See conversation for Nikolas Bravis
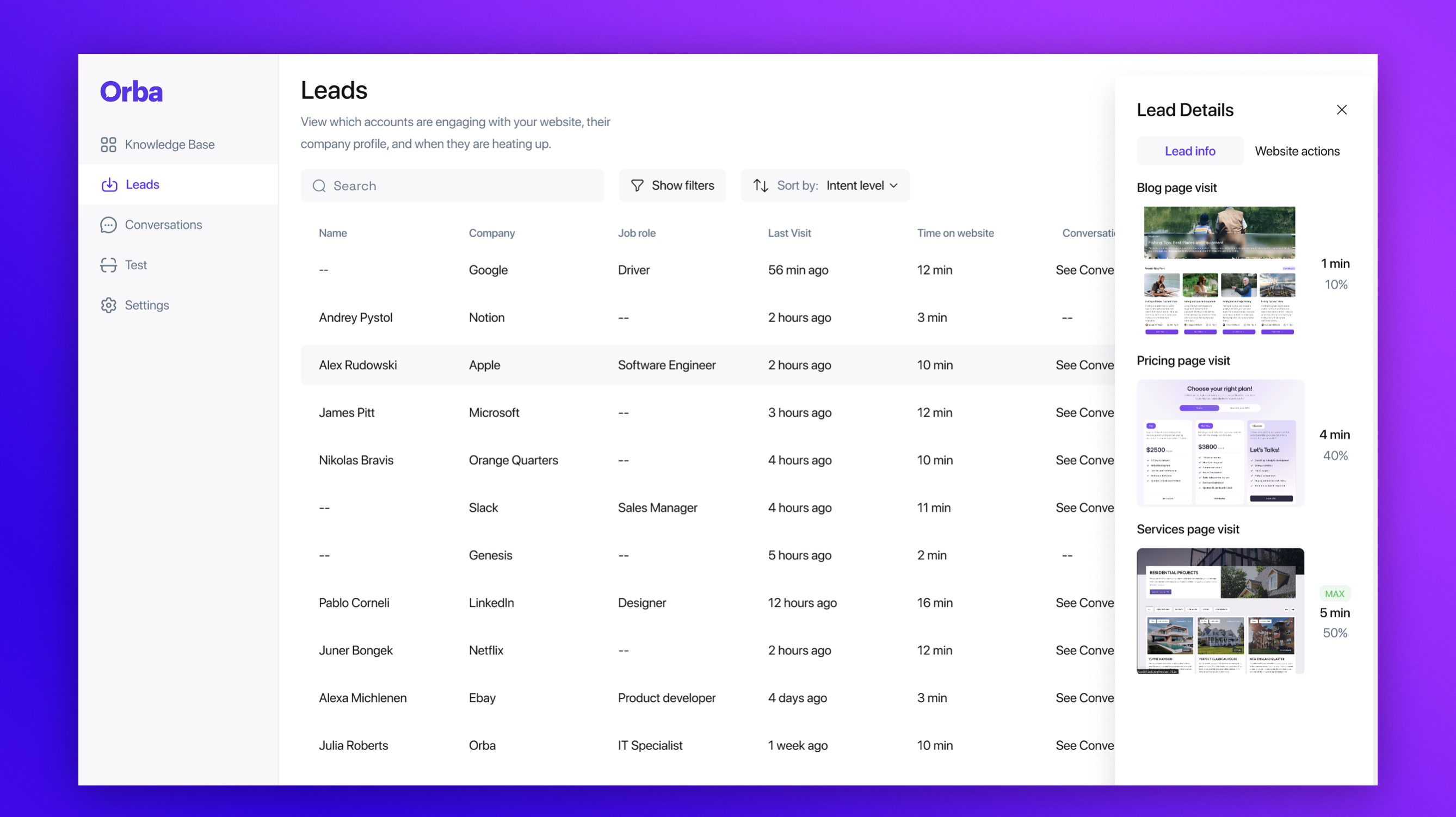Screen dimensions: 1456x817 tap(1084, 460)
